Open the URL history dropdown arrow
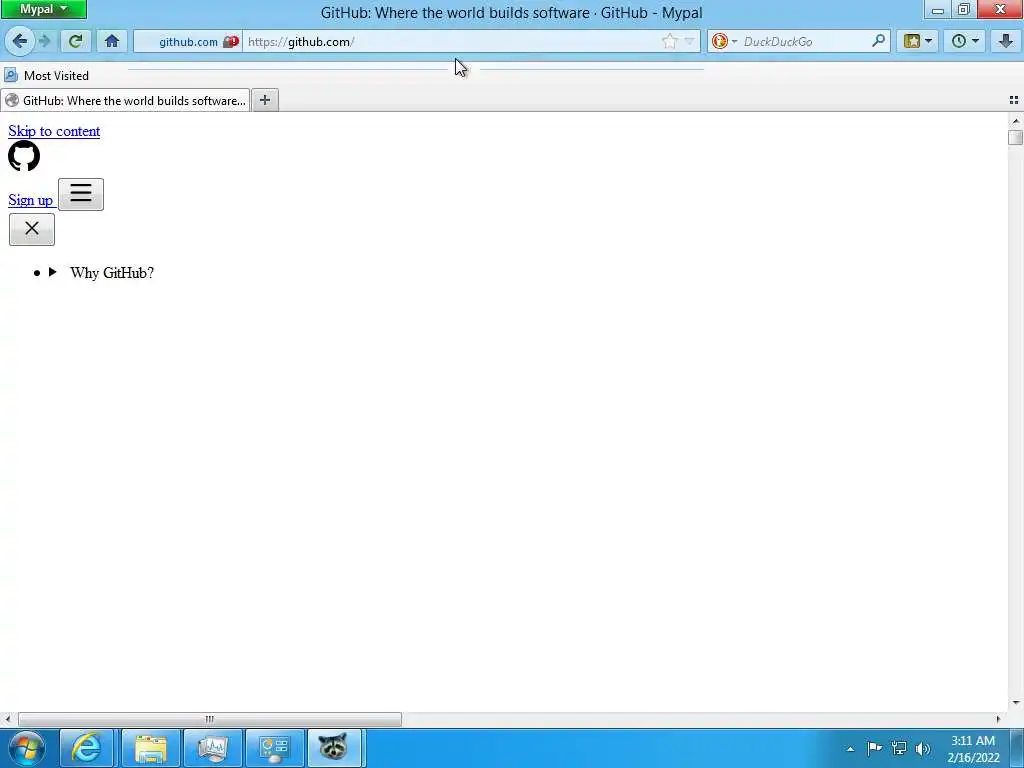Screen dimensions: 1024x768 tap(690, 42)
